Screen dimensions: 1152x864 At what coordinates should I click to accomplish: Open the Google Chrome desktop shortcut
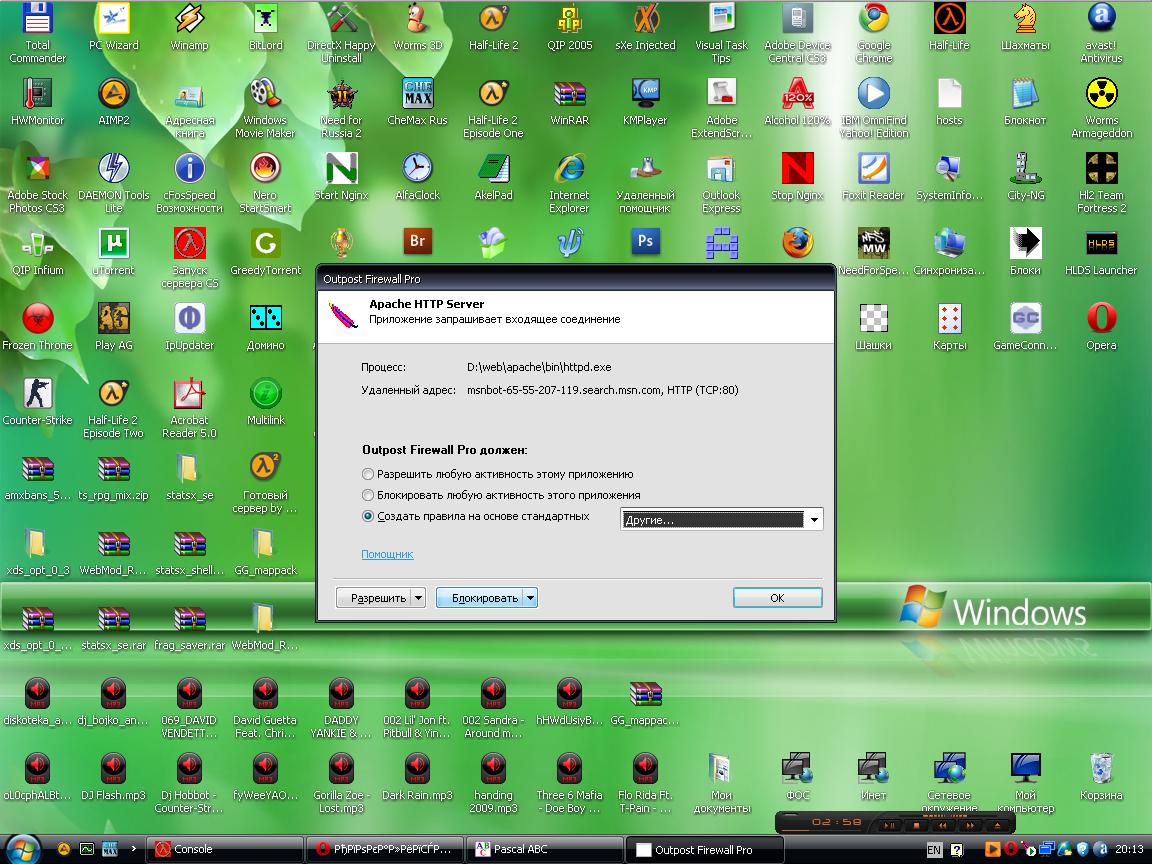(x=873, y=20)
